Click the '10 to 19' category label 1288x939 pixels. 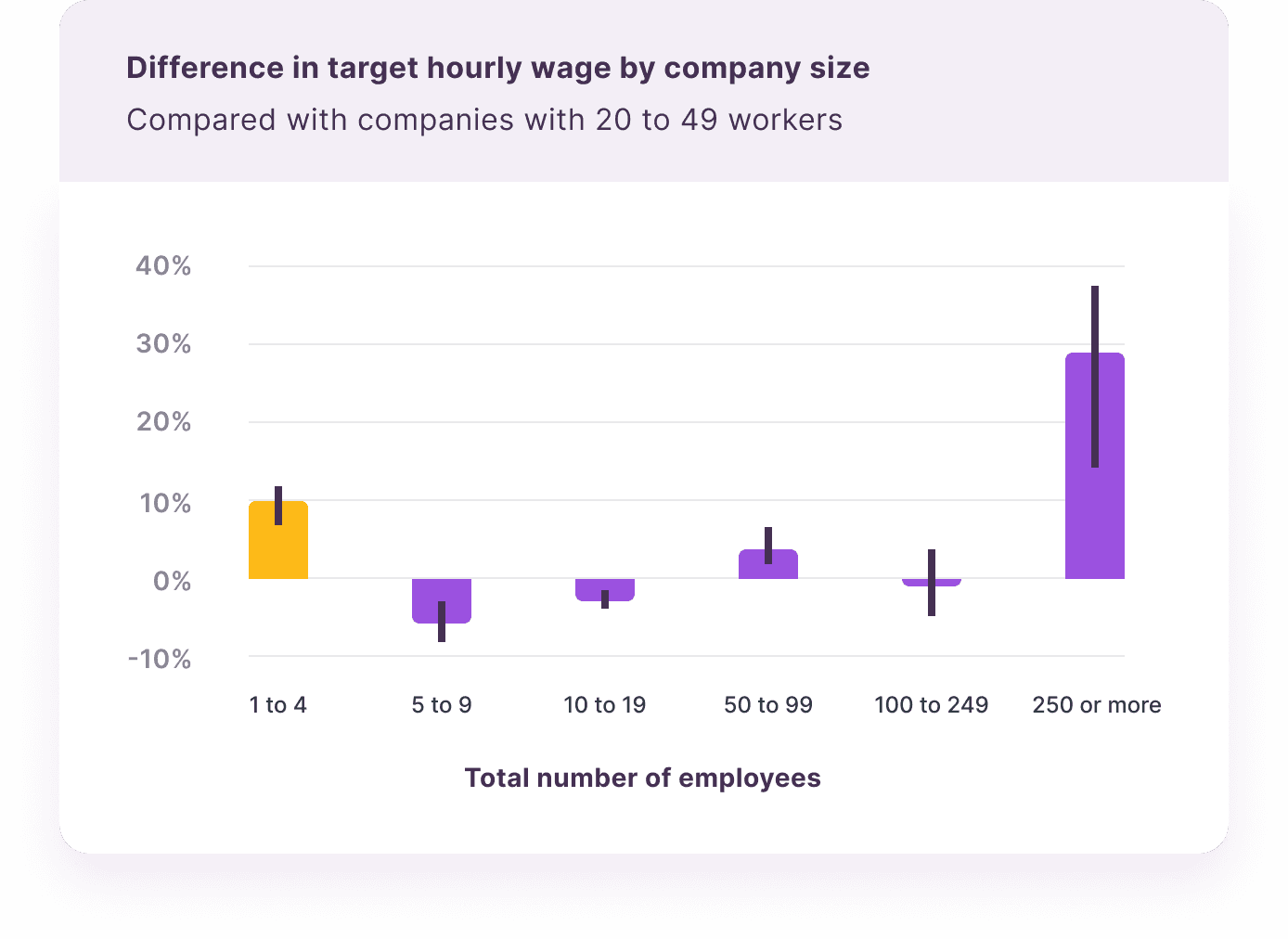[605, 705]
